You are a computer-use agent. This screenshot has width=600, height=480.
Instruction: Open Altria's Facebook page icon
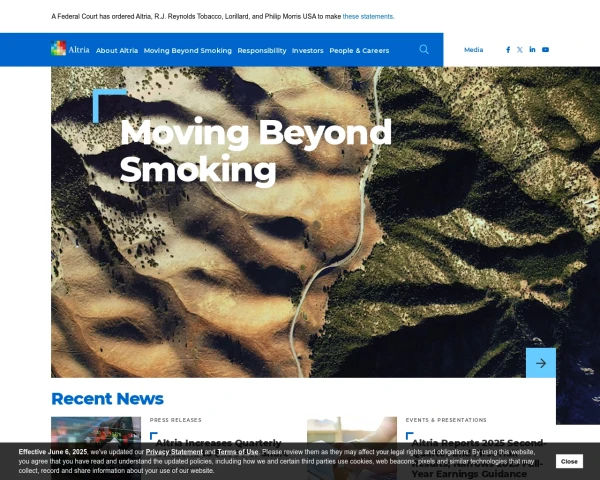(x=508, y=49)
